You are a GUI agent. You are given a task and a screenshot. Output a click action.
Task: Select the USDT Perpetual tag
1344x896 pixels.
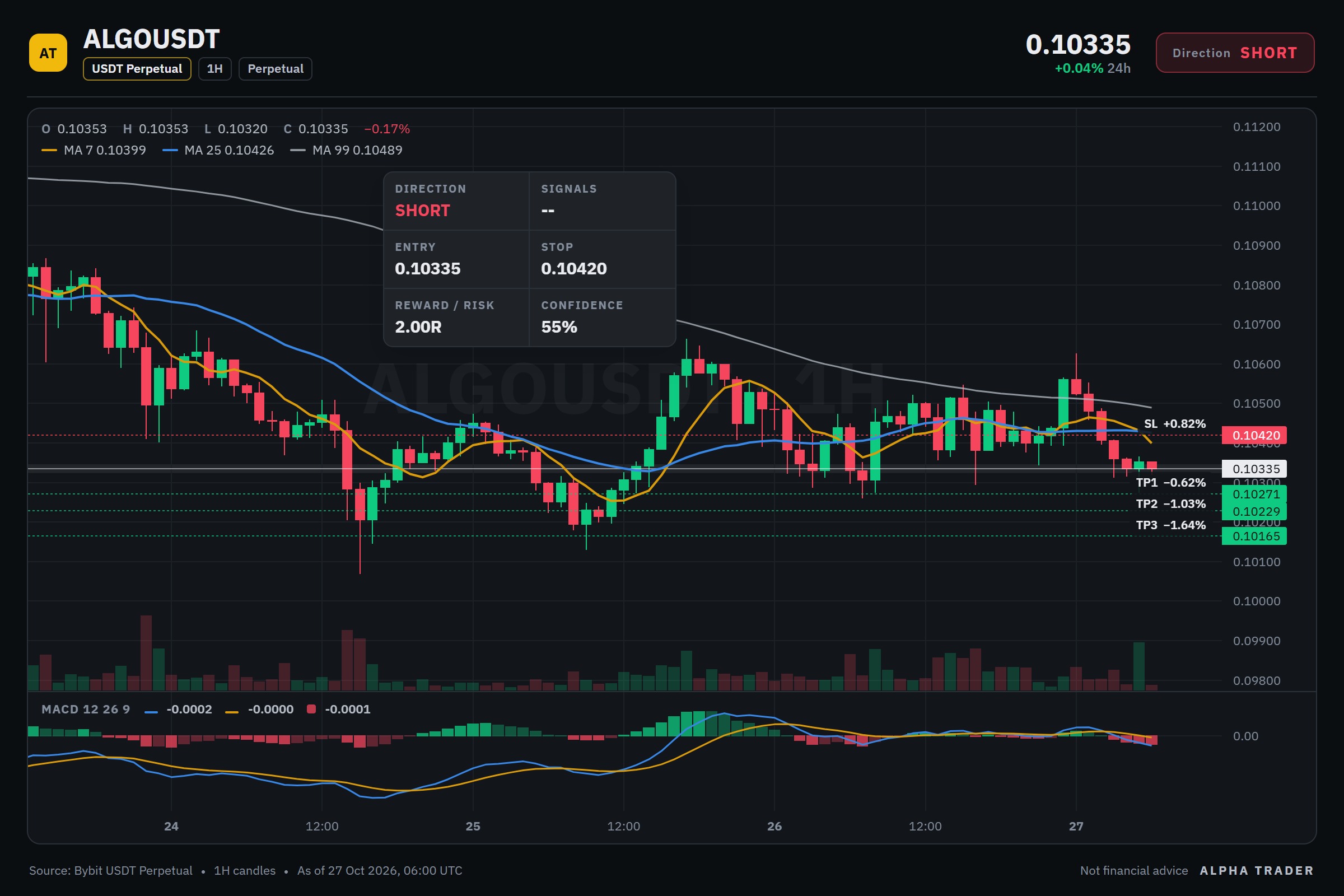[x=137, y=68]
